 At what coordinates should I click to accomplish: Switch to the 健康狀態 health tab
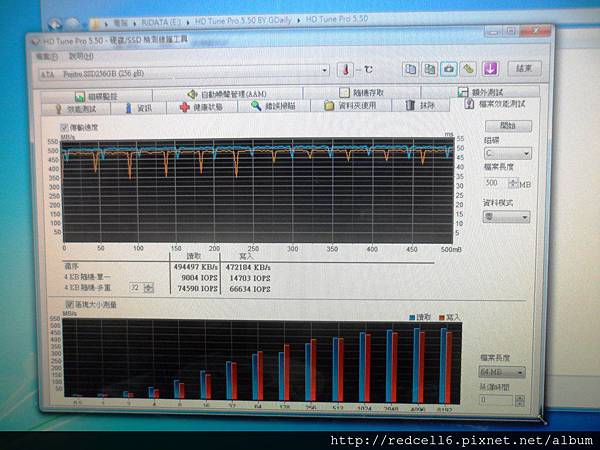point(202,108)
